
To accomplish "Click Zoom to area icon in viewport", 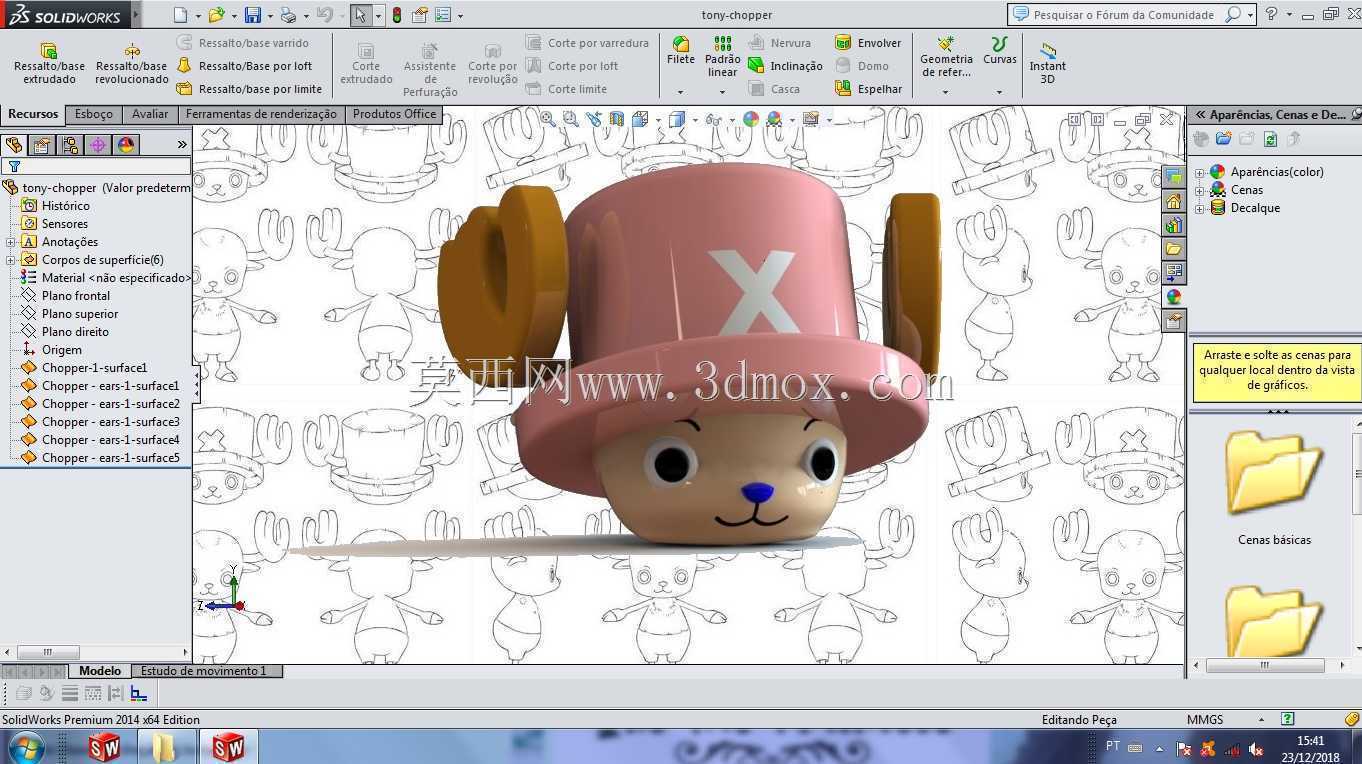I will point(571,119).
